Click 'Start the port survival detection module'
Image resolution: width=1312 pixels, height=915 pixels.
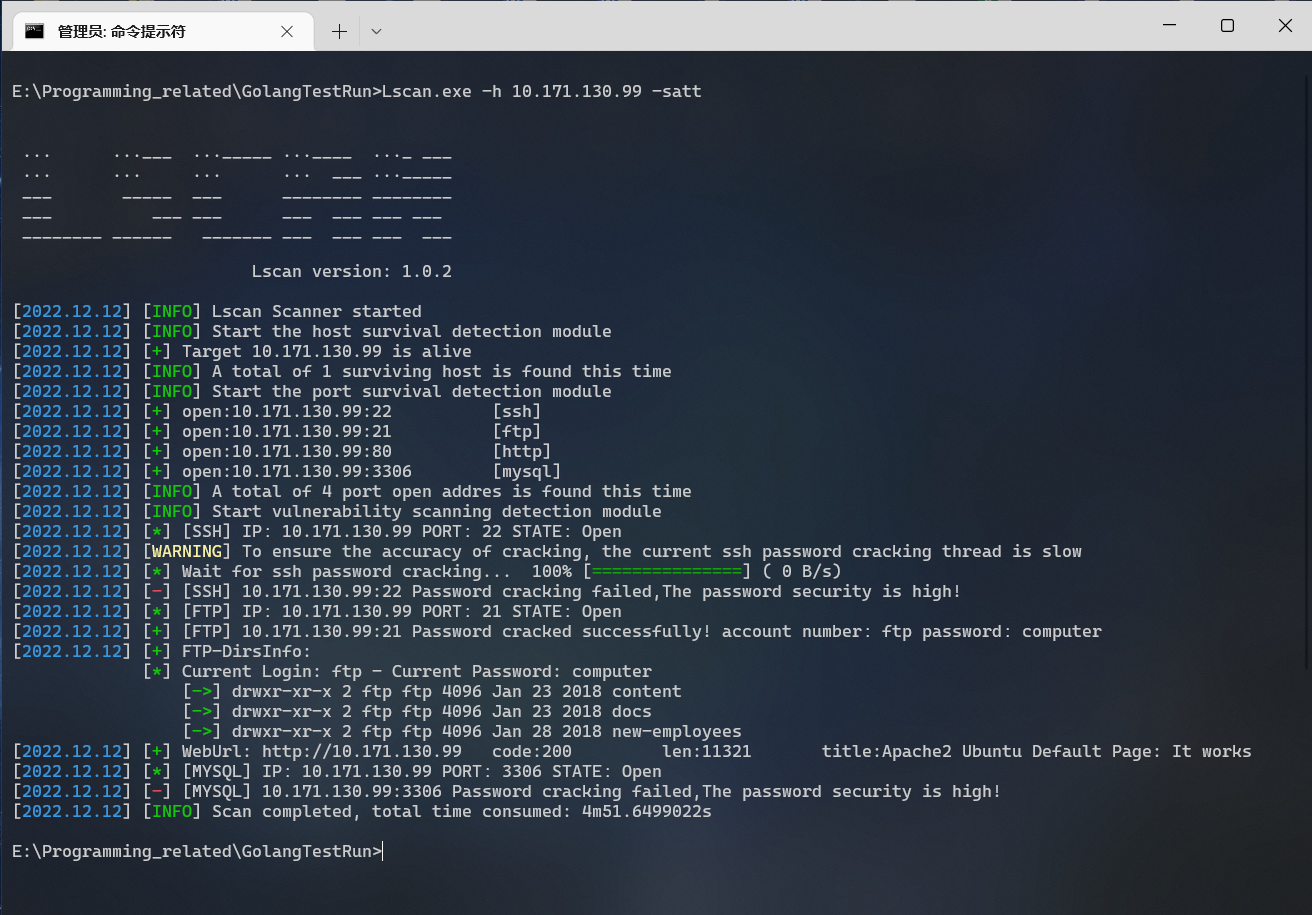pos(412,391)
